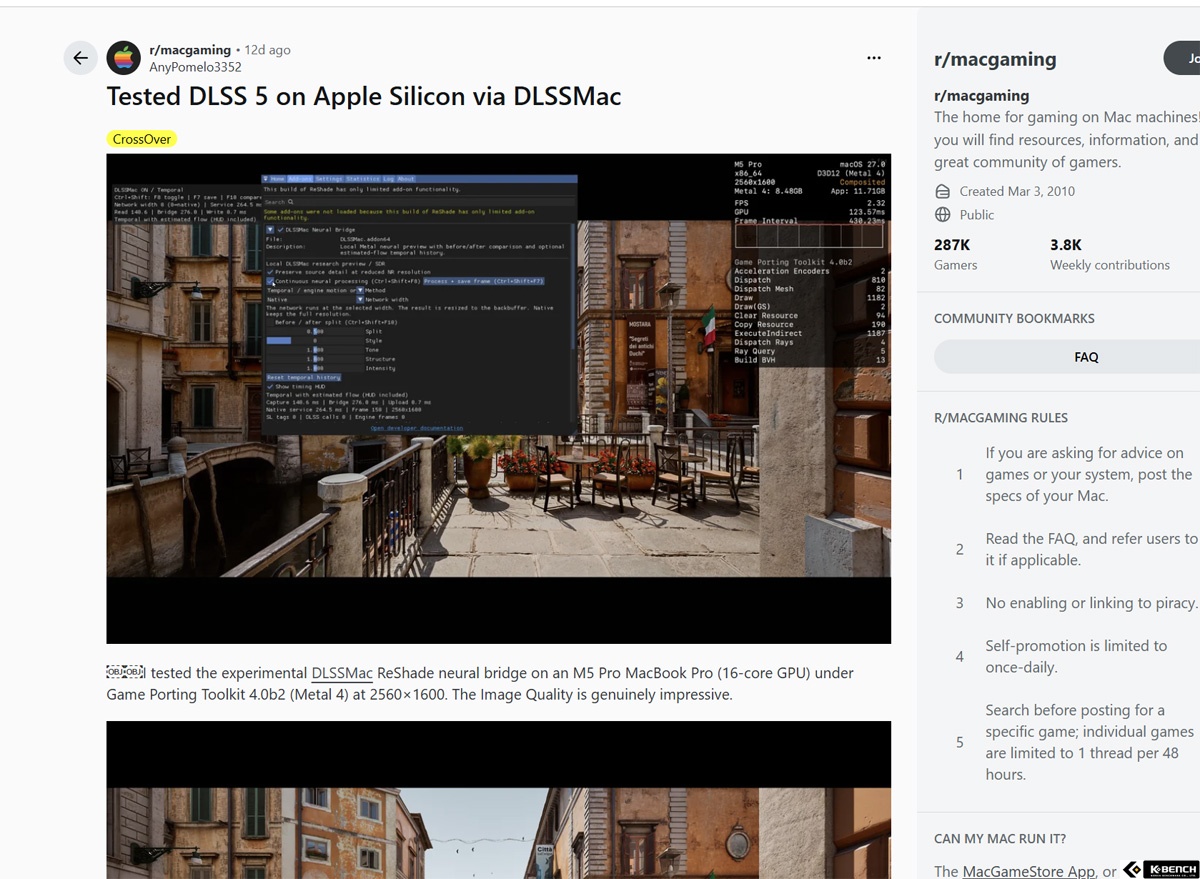The height and width of the screenshot is (879, 1200).
Task: Click the 'R/MACGAMING RULES' heading
Action: tap(1001, 418)
